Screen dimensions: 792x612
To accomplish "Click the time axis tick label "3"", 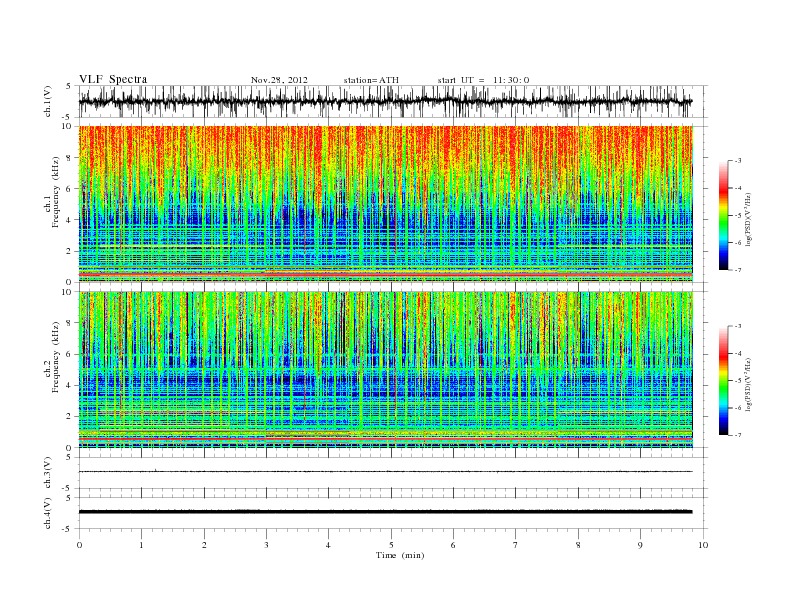I will coord(266,545).
